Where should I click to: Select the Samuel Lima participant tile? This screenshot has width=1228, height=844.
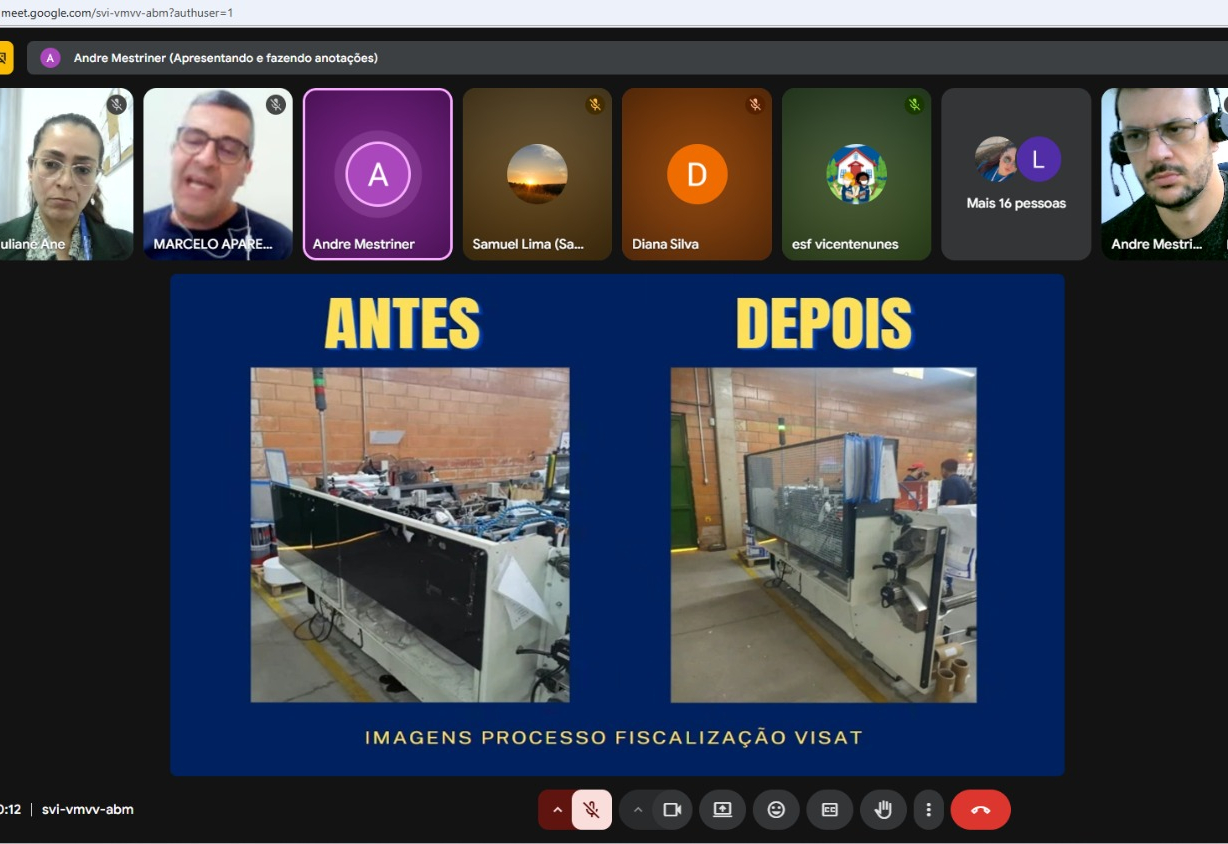pyautogui.click(x=537, y=174)
